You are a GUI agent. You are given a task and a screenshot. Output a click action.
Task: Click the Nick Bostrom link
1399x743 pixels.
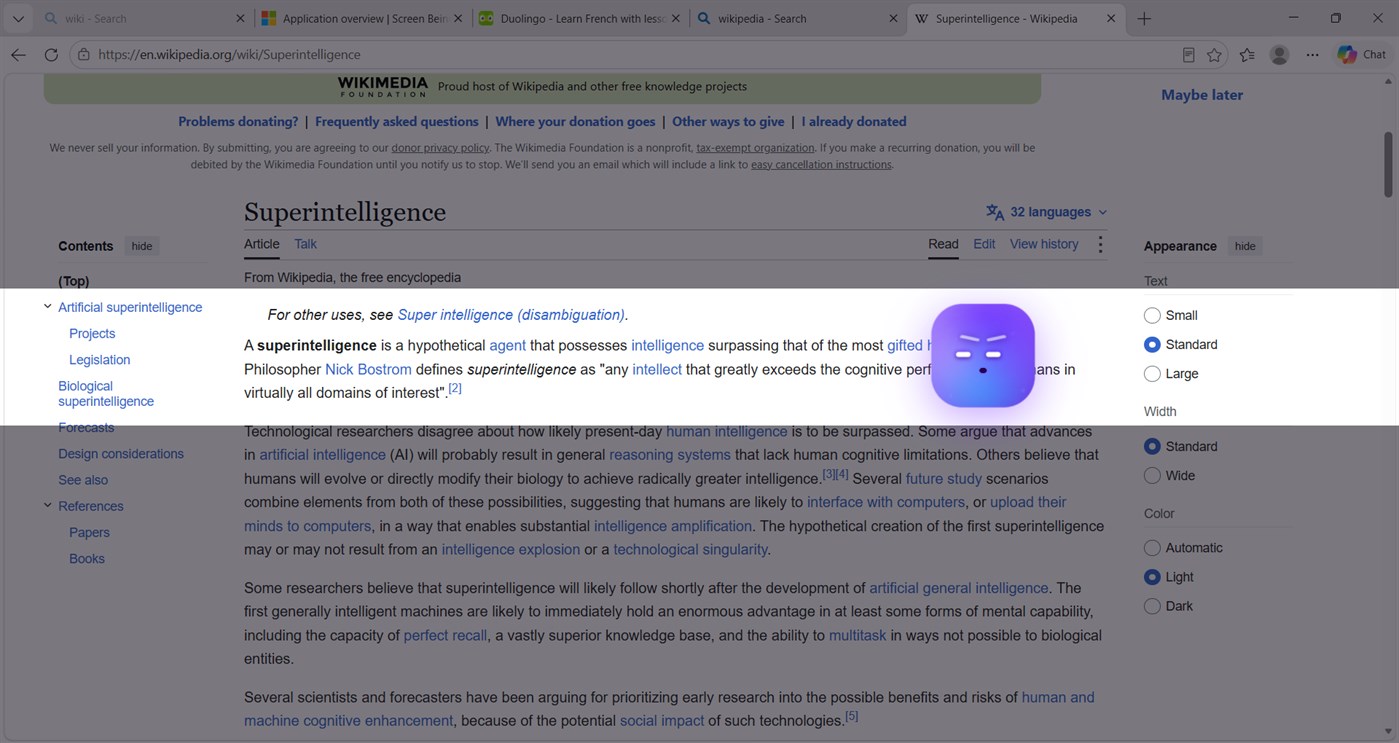coord(368,369)
